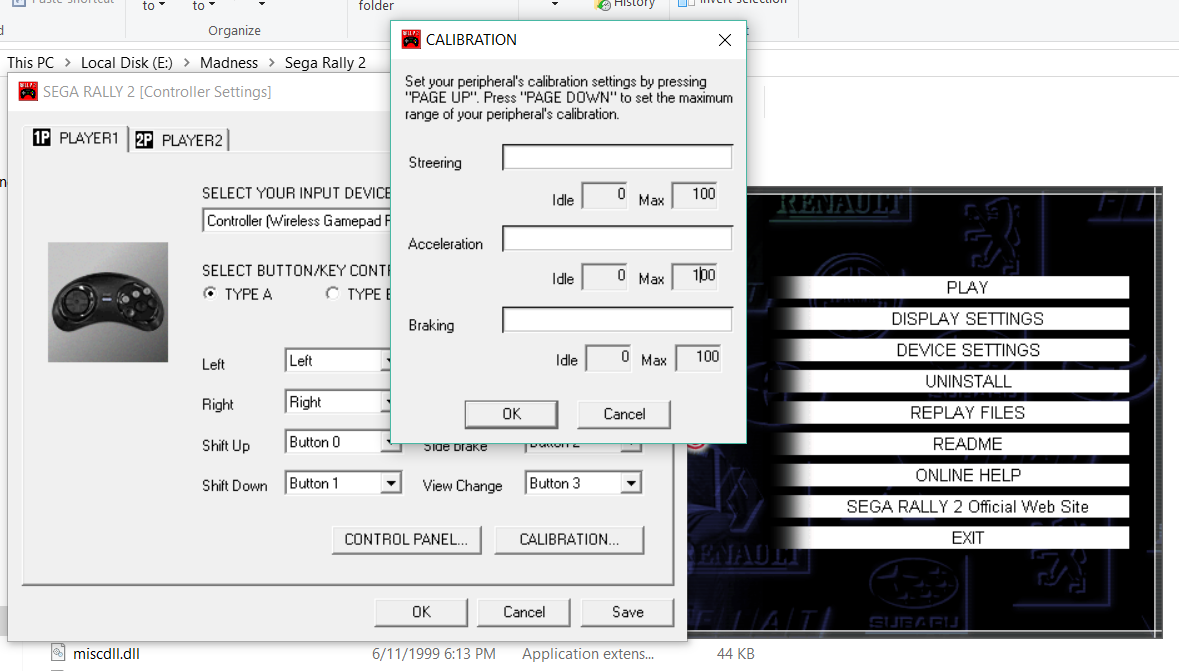This screenshot has height=671, width=1179.
Task: Expand chevron after Madness breadcrumb
Action: pyautogui.click(x=271, y=62)
